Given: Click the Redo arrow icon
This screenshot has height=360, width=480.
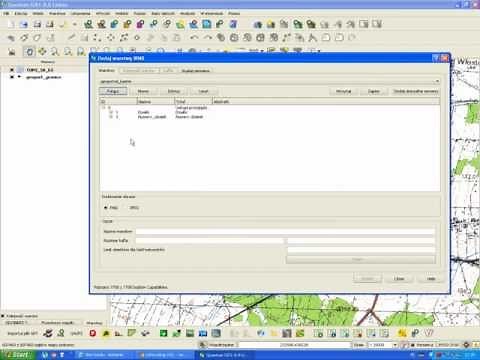Looking at the screenshot, I should (208, 38).
